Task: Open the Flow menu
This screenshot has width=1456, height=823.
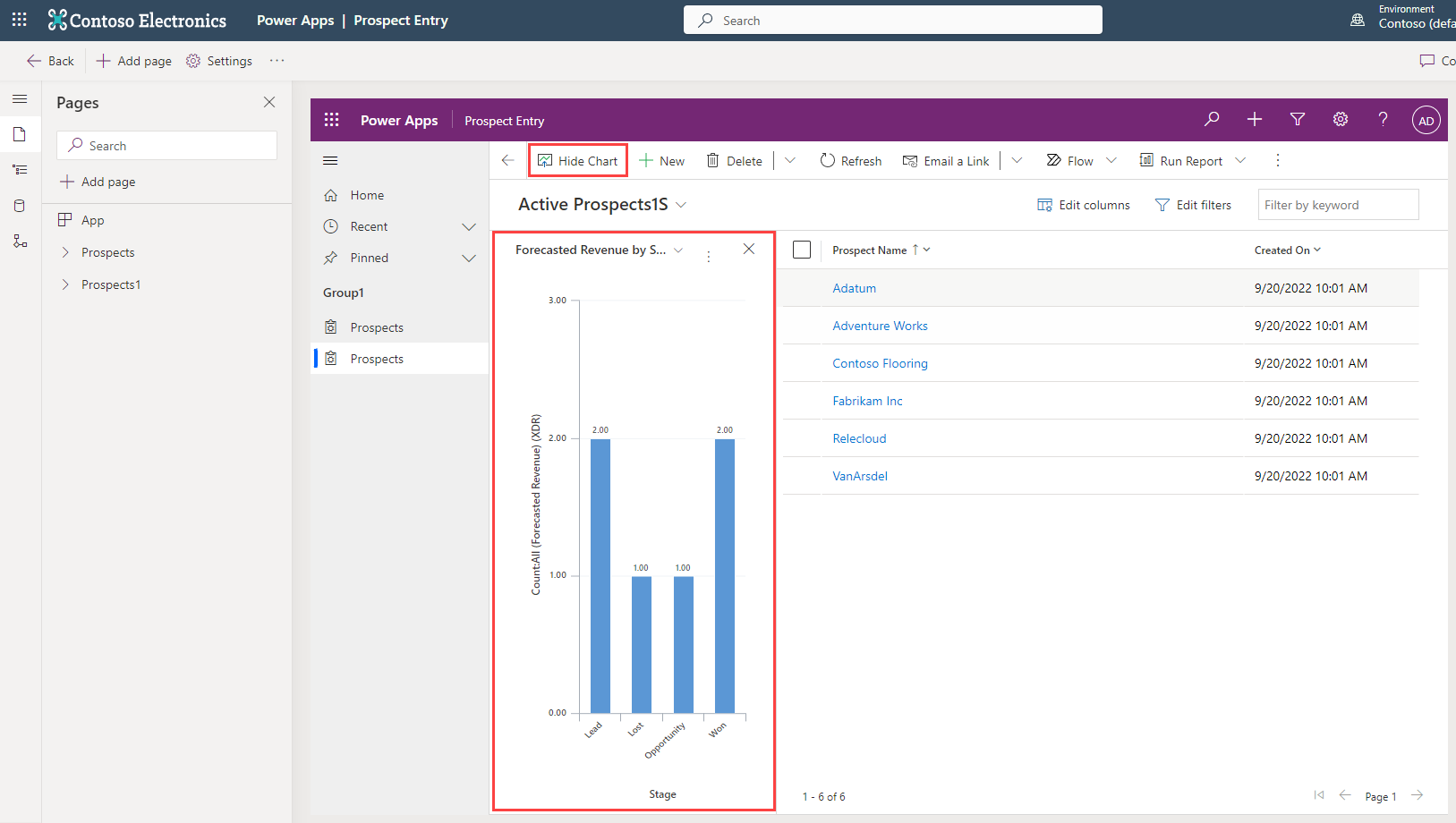Action: 1081,161
